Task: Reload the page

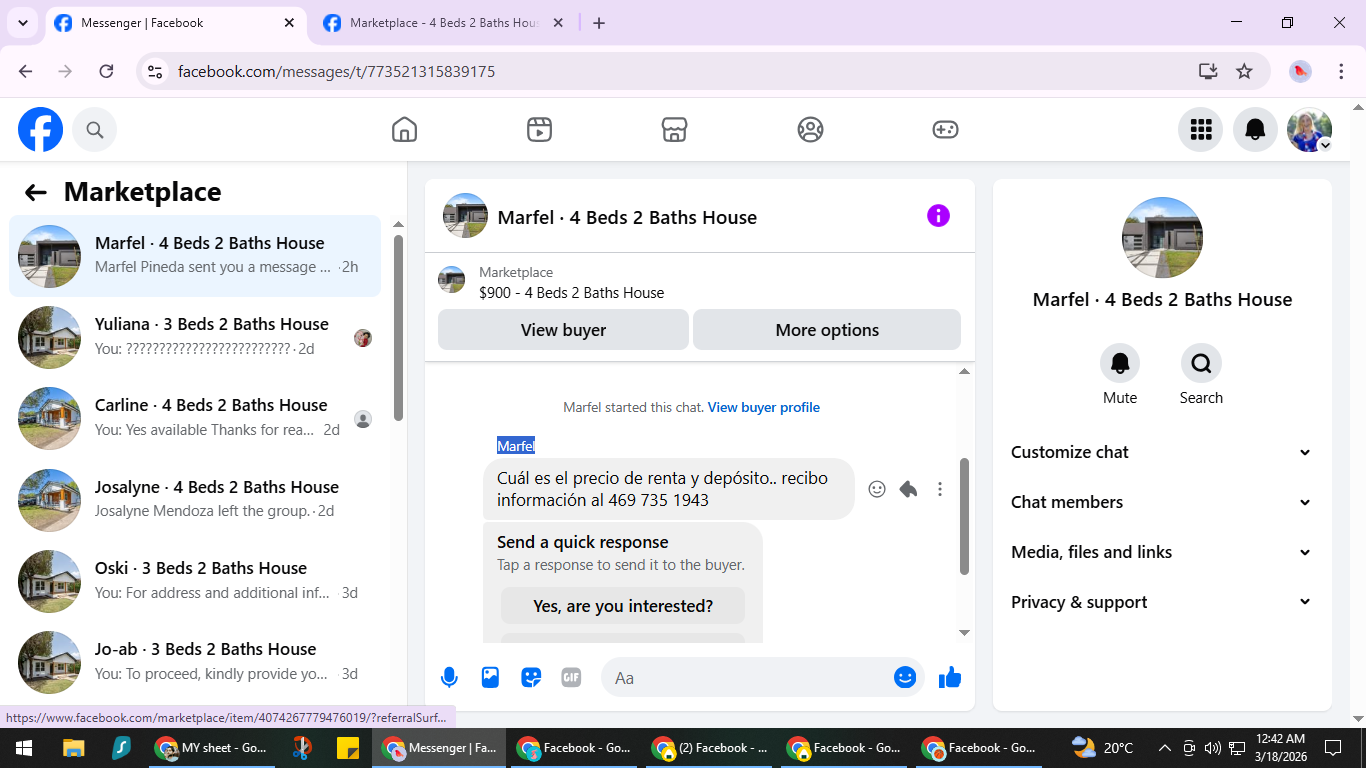Action: [x=106, y=71]
